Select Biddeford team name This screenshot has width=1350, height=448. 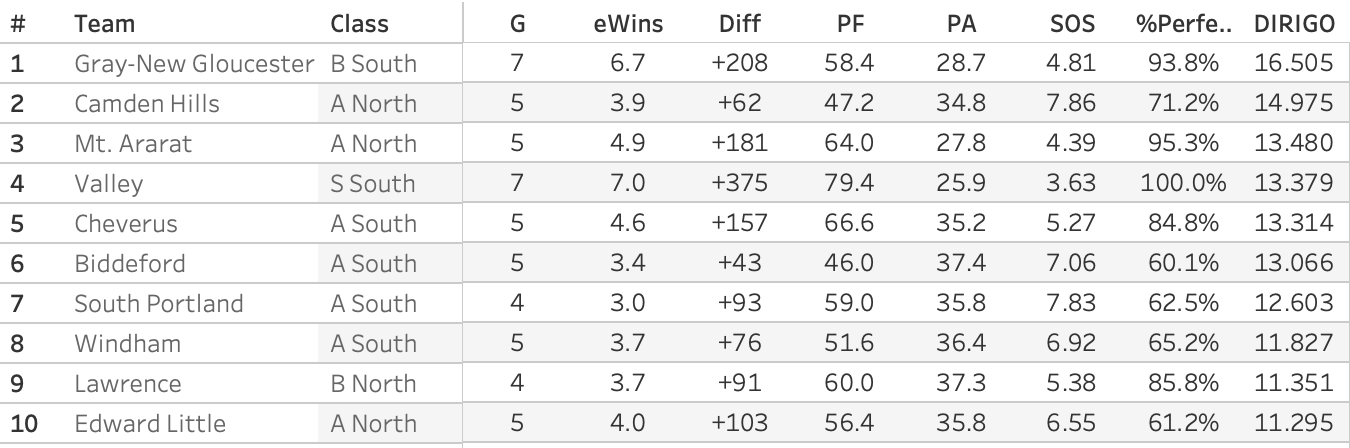point(130,264)
